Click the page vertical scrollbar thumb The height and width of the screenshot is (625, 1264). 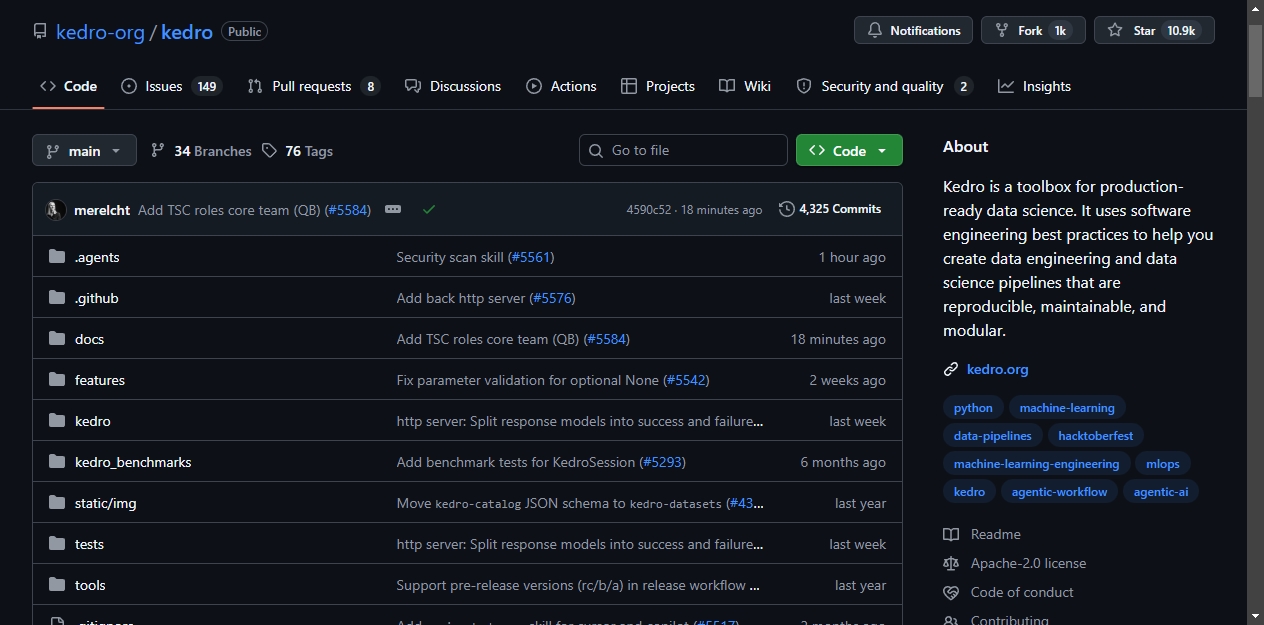1255,60
